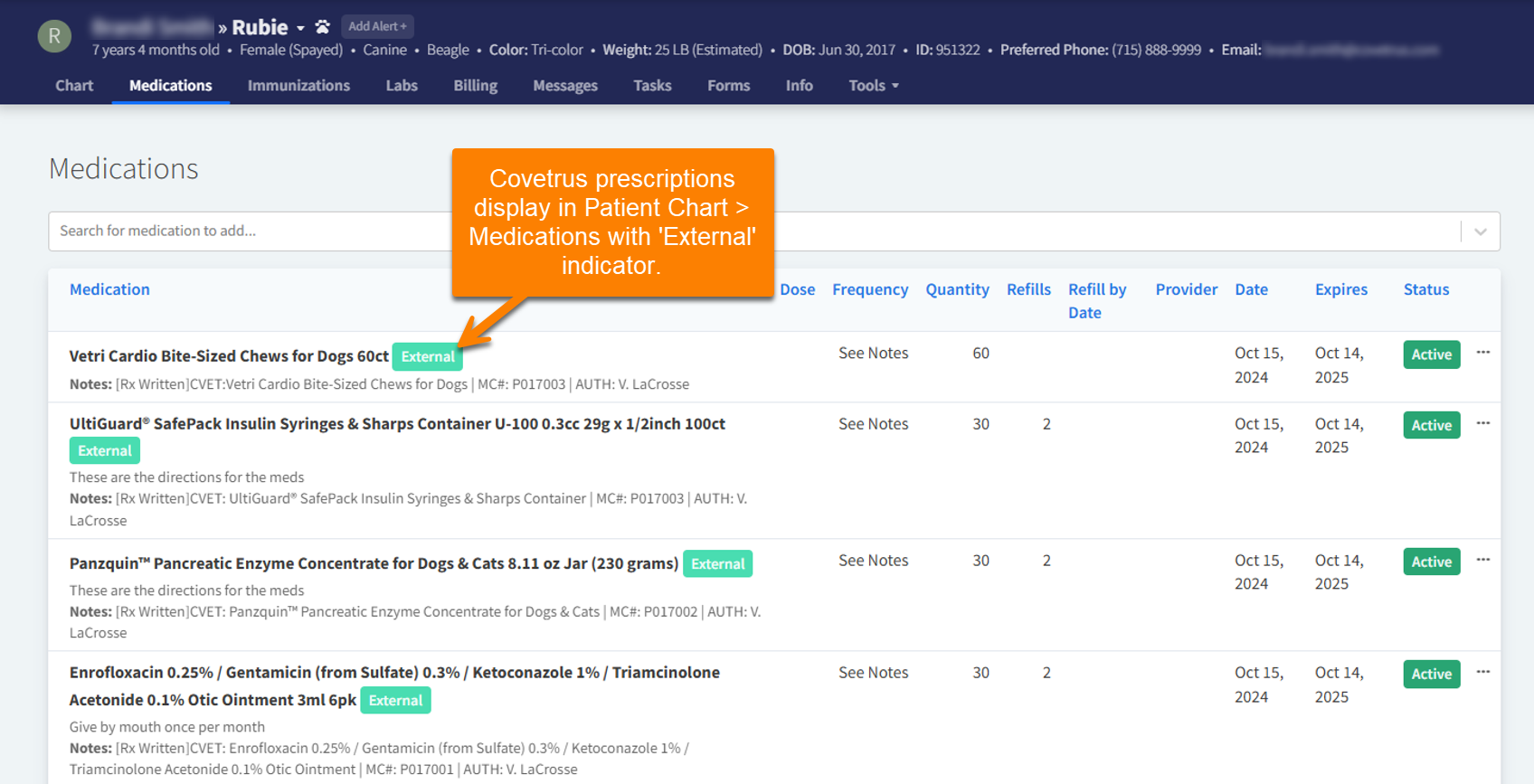This screenshot has height=784, width=1534.
Task: Open the Labs tab
Action: [x=402, y=86]
